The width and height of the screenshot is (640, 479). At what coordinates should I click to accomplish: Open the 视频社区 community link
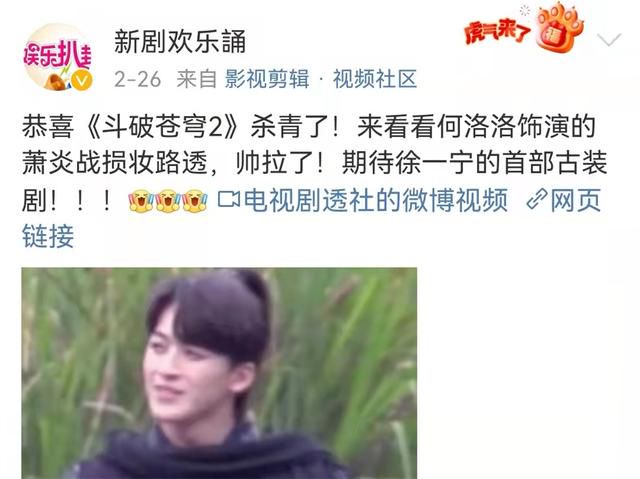coord(375,79)
